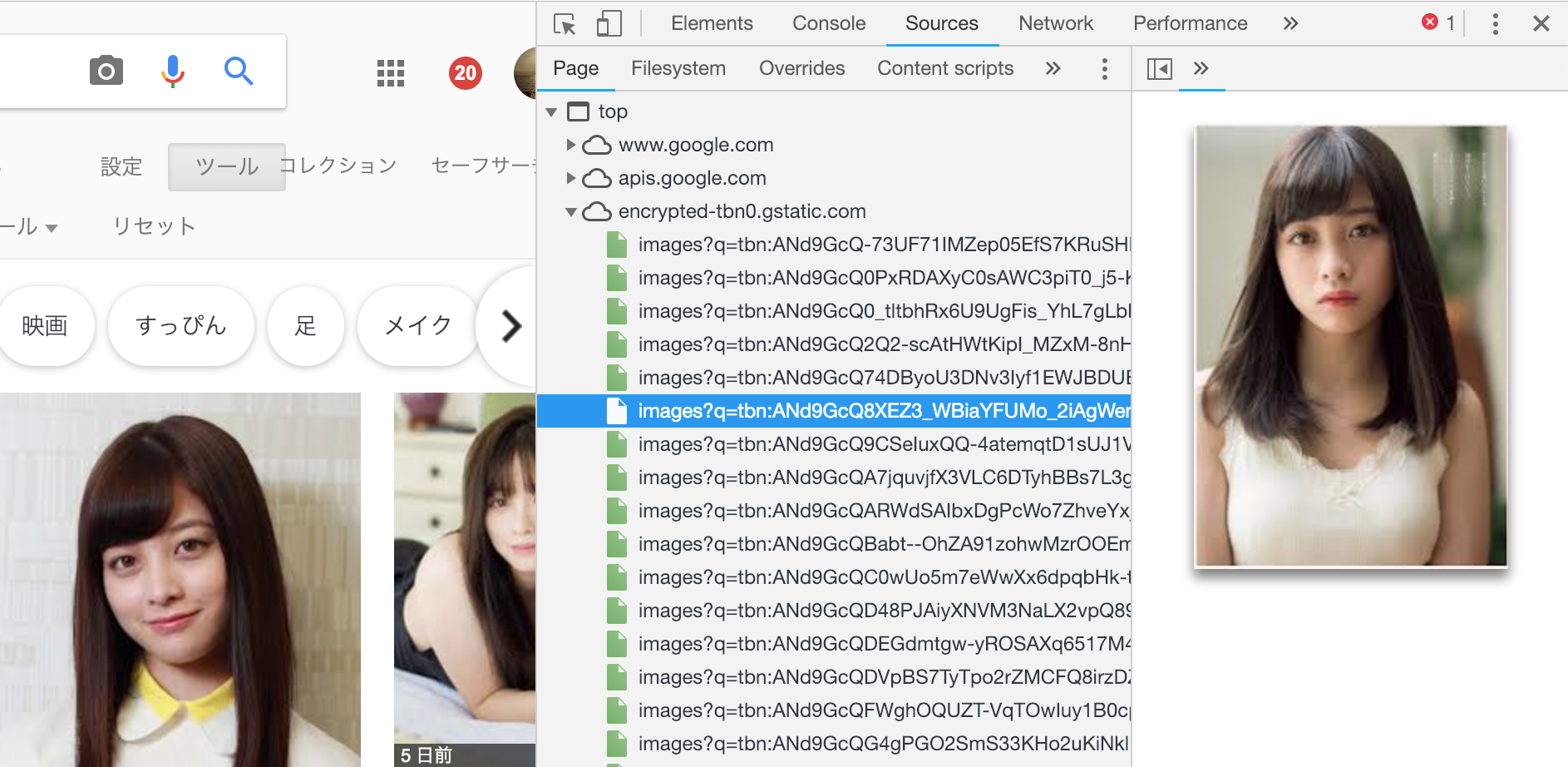Expand the www.google.com tree node
1568x767 pixels.
click(570, 145)
